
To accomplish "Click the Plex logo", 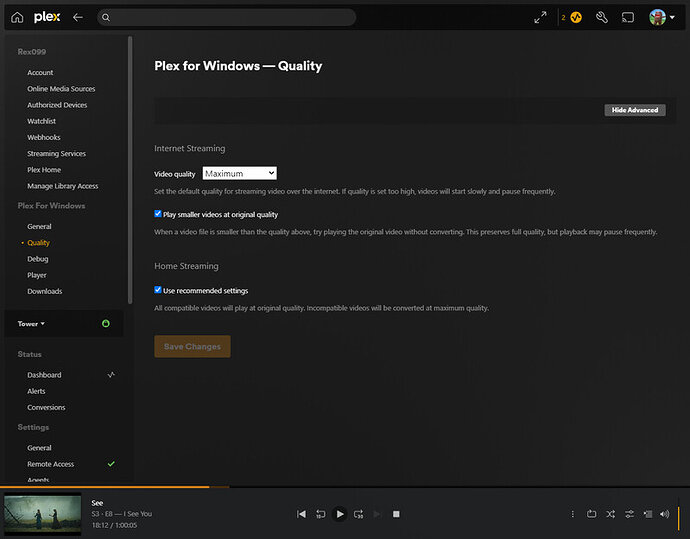I will click(x=47, y=17).
